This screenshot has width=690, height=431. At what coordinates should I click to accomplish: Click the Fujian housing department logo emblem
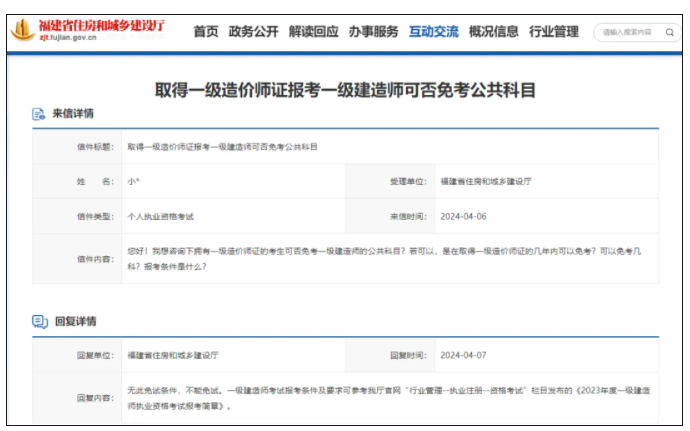[22, 31]
